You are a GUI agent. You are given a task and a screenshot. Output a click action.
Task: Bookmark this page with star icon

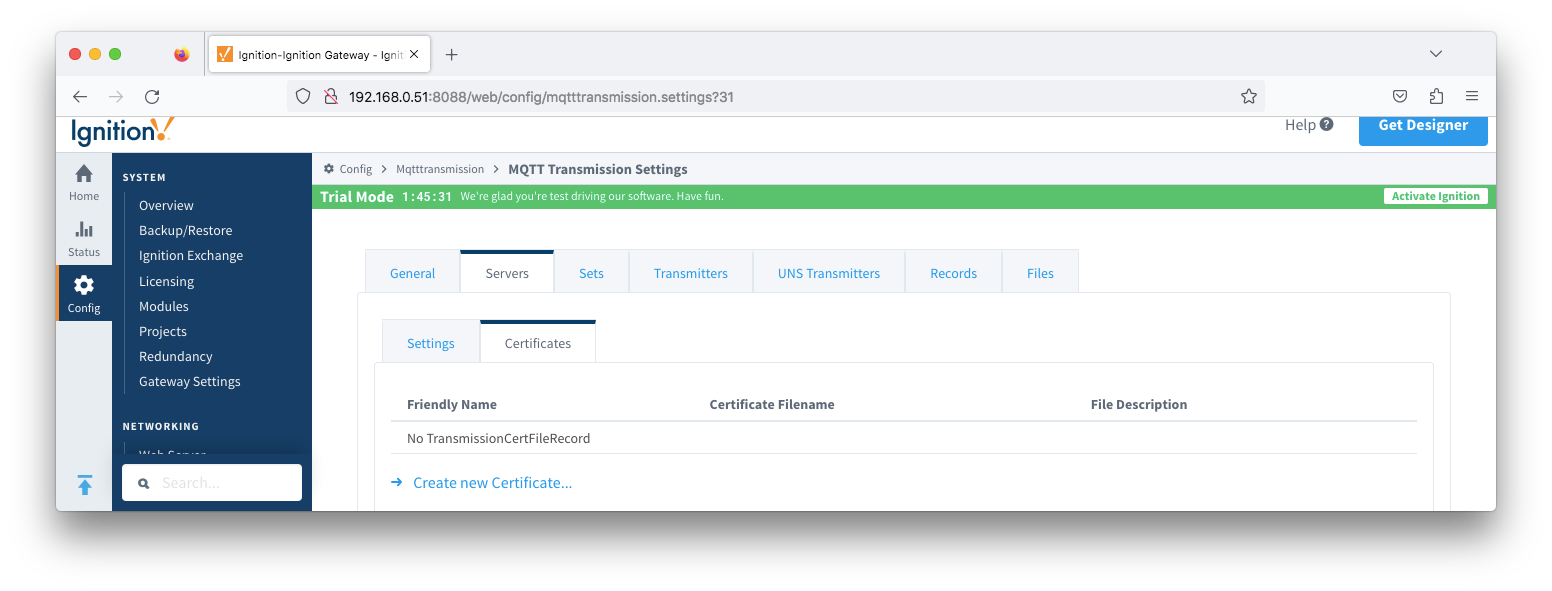(1248, 97)
